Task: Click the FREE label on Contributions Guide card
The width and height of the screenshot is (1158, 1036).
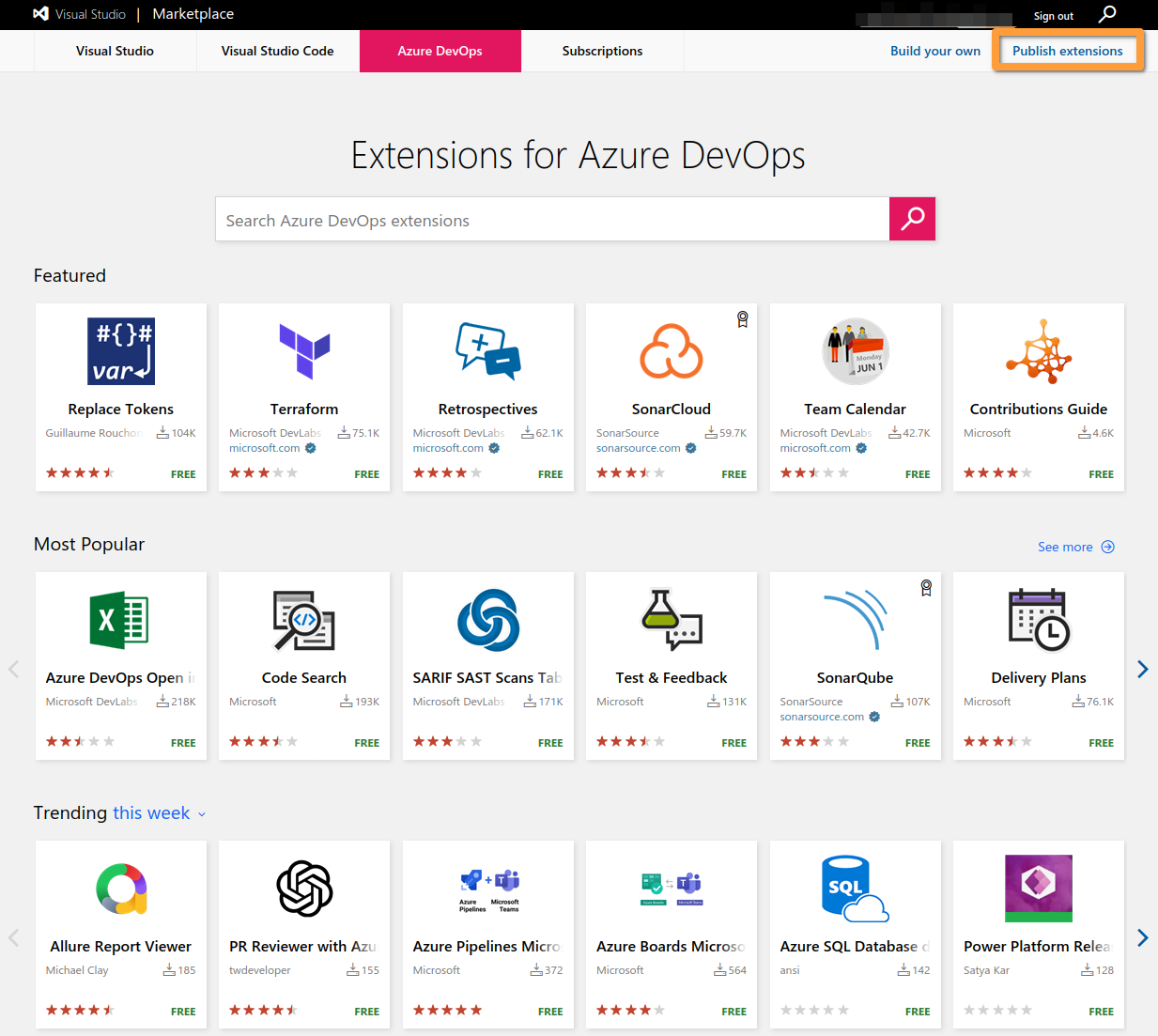Action: click(x=1102, y=474)
